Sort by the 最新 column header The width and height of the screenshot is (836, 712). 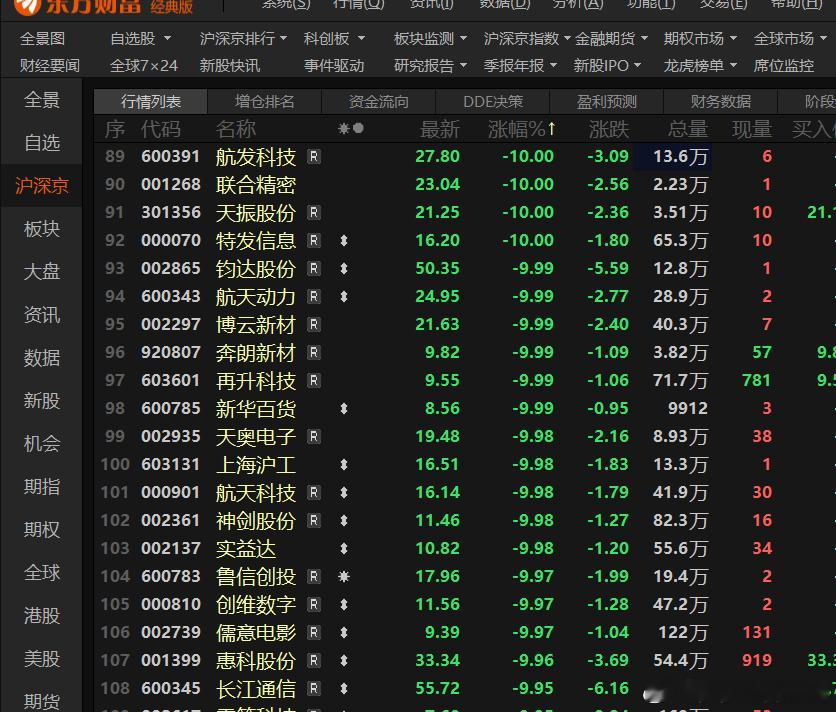439,130
